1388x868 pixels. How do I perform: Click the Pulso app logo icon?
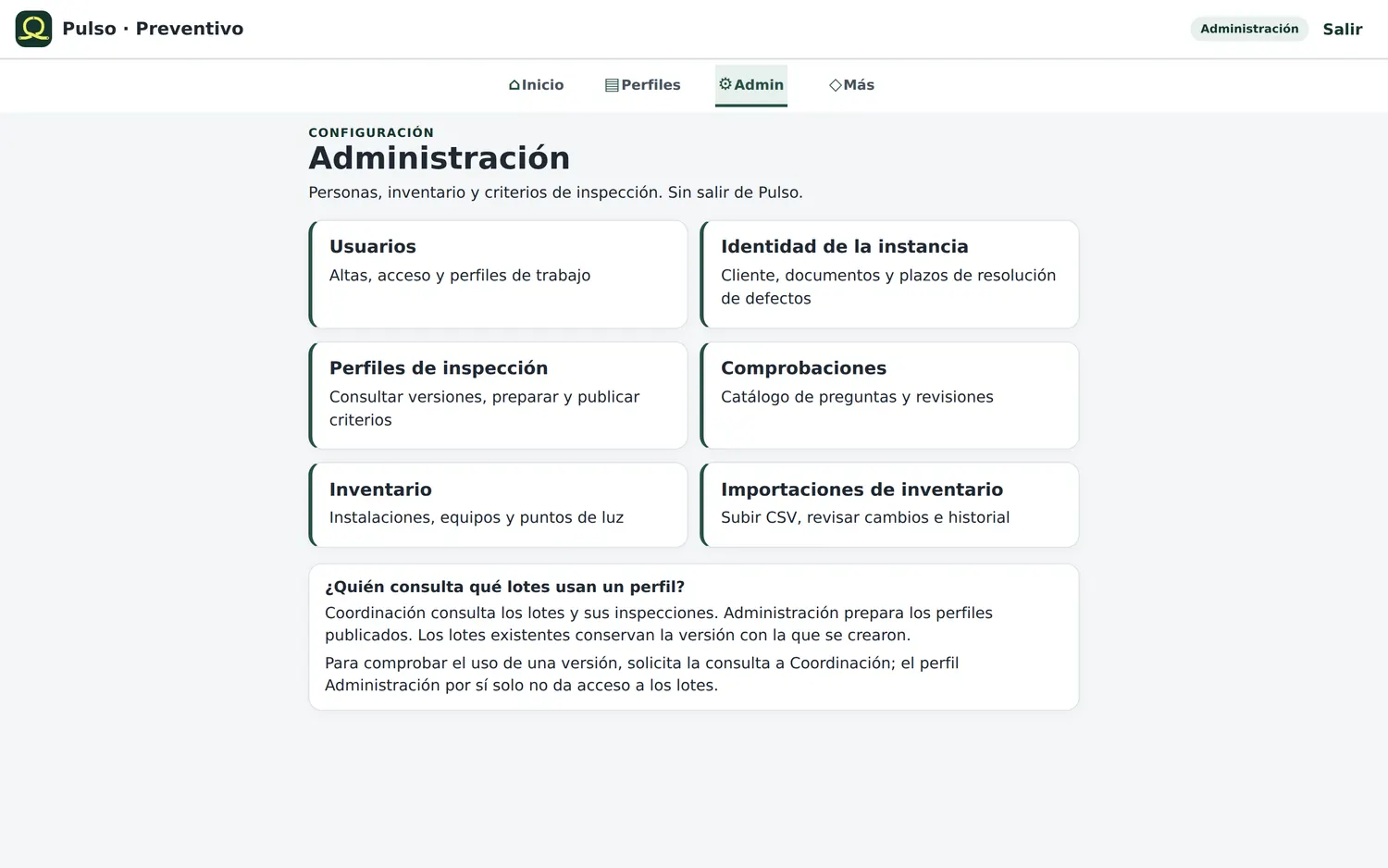[x=33, y=29]
